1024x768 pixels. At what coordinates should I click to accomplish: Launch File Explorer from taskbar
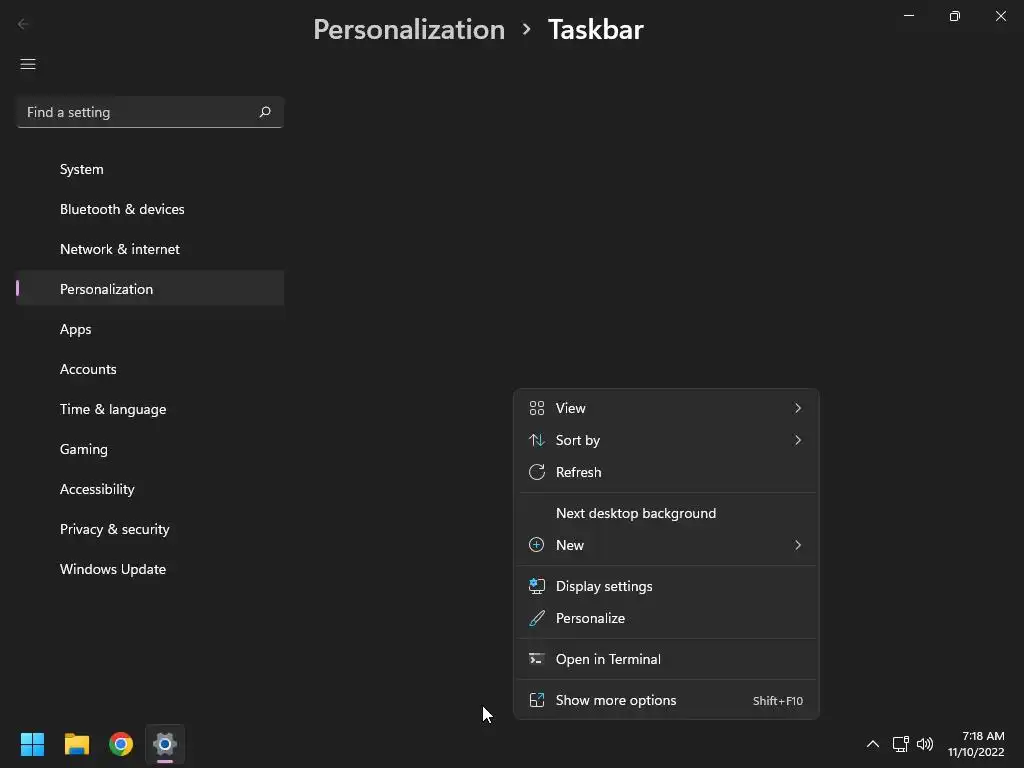pyautogui.click(x=77, y=744)
